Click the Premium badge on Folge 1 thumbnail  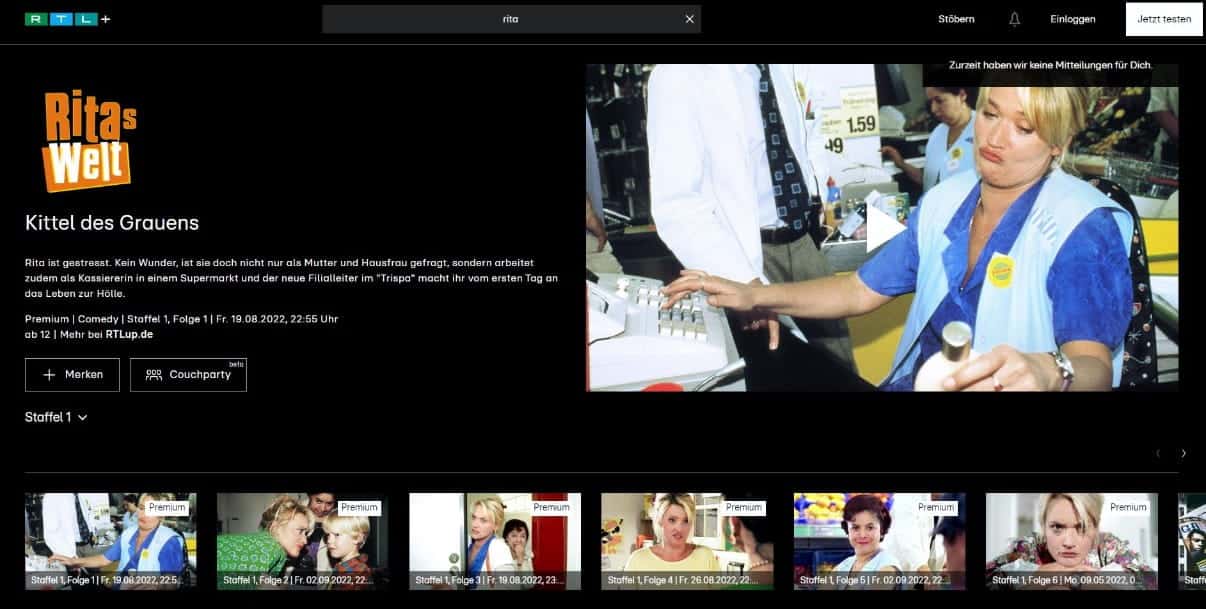pos(167,507)
